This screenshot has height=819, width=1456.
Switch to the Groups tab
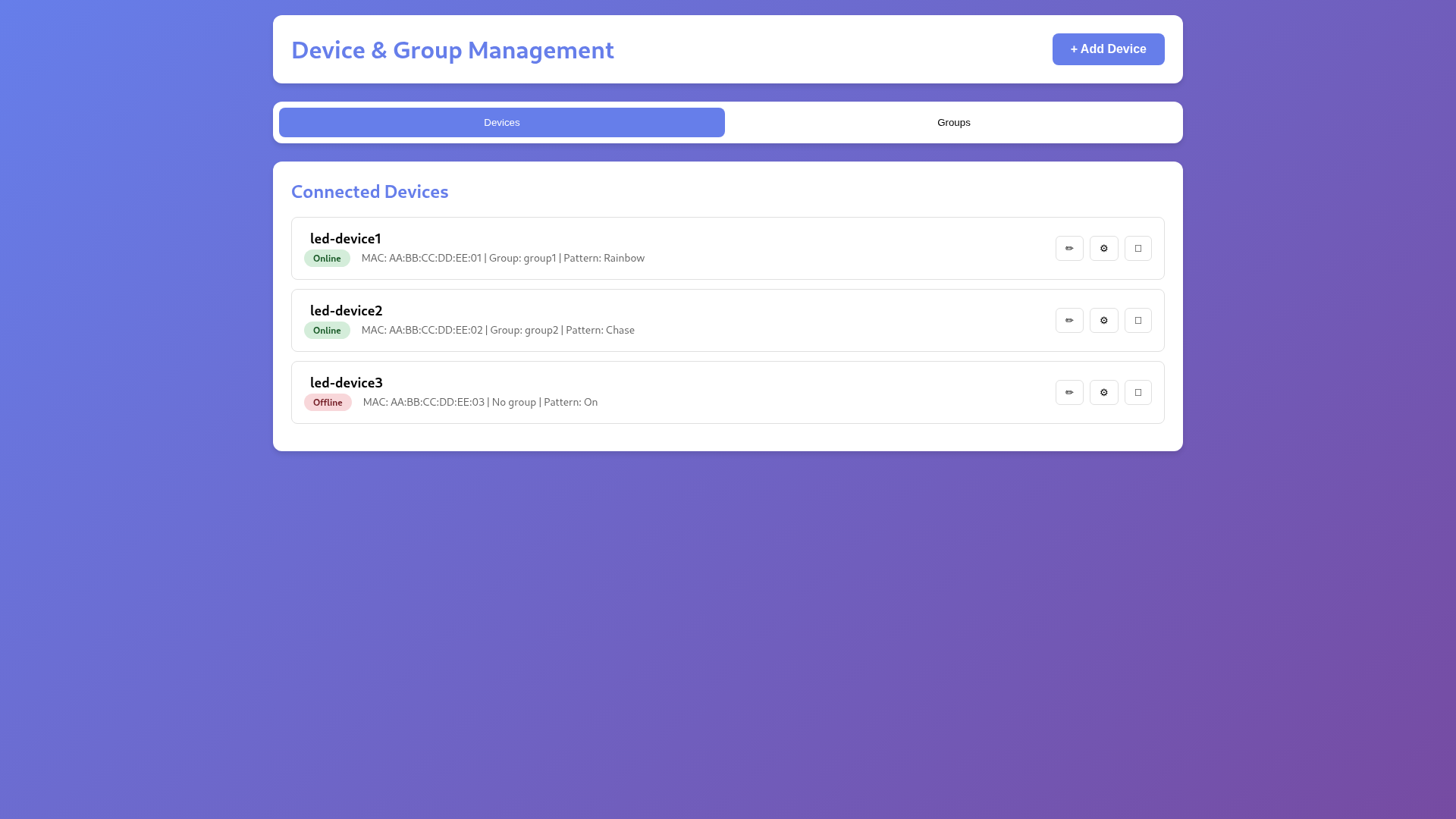(x=953, y=122)
